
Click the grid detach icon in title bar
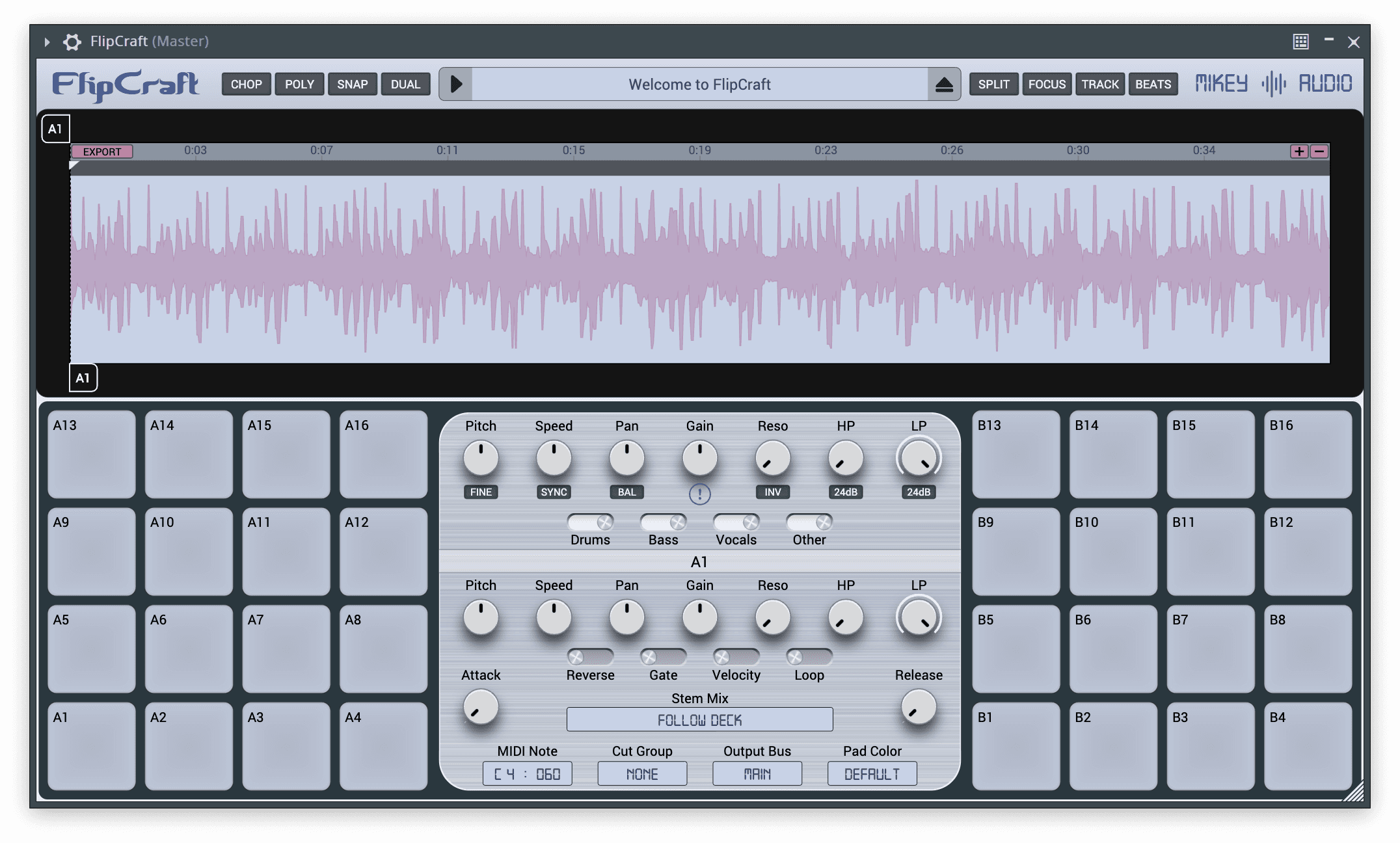(1300, 42)
